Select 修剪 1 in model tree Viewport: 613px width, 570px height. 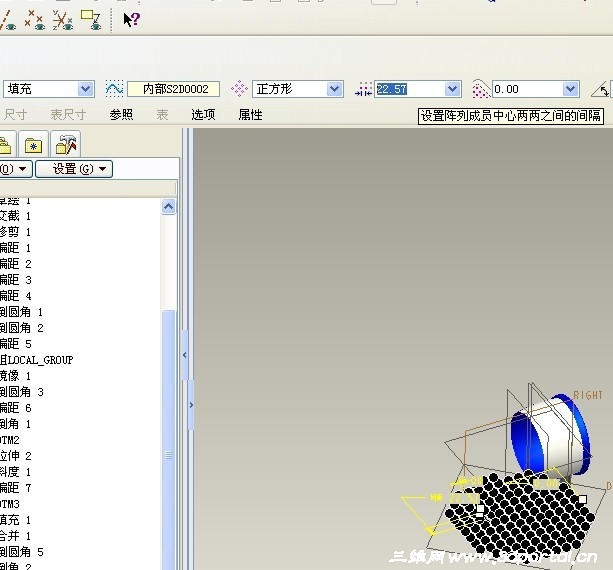coord(16,232)
